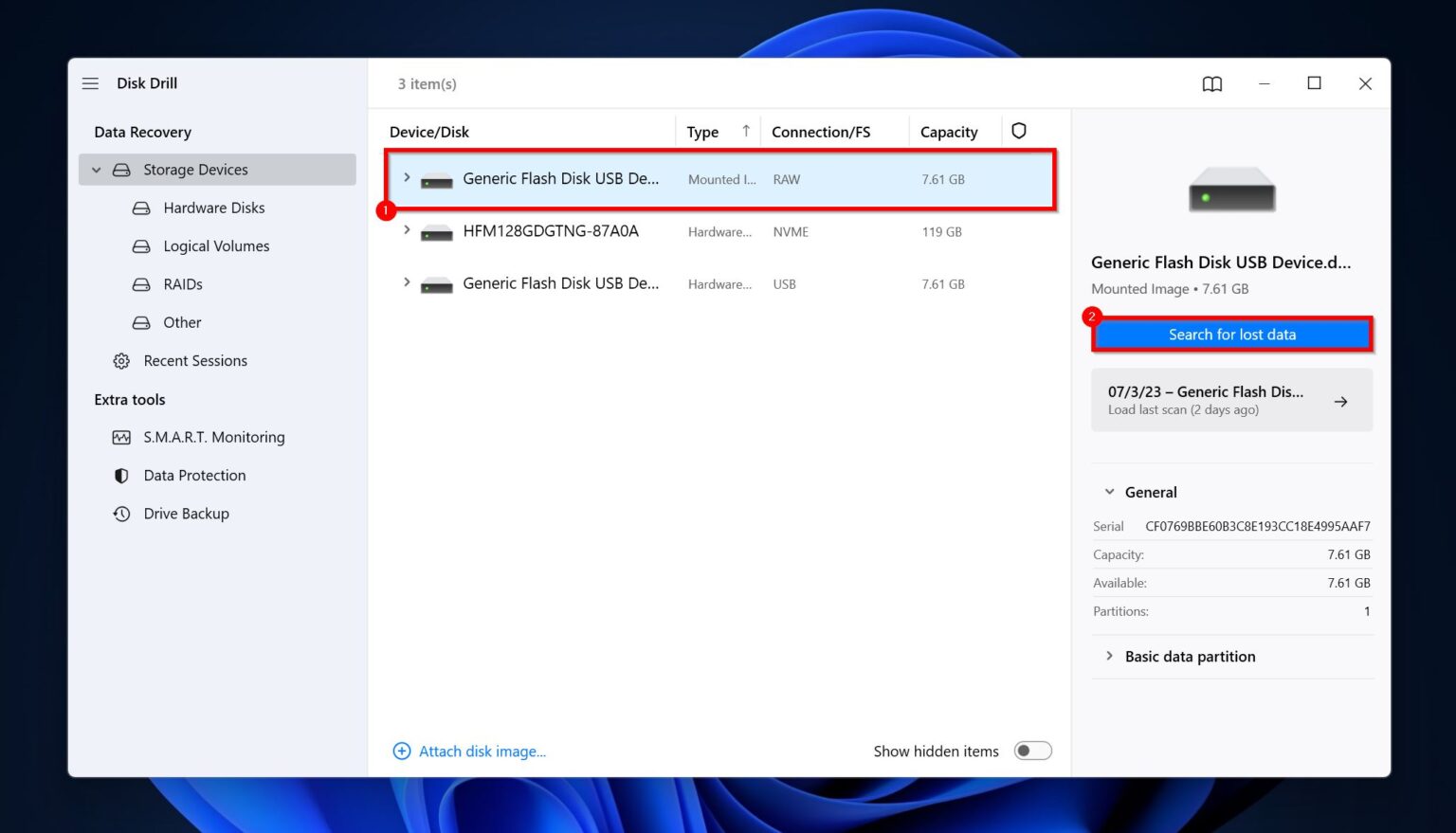Toggle Show hidden items switch
This screenshot has width=1456, height=833.
[1032, 750]
